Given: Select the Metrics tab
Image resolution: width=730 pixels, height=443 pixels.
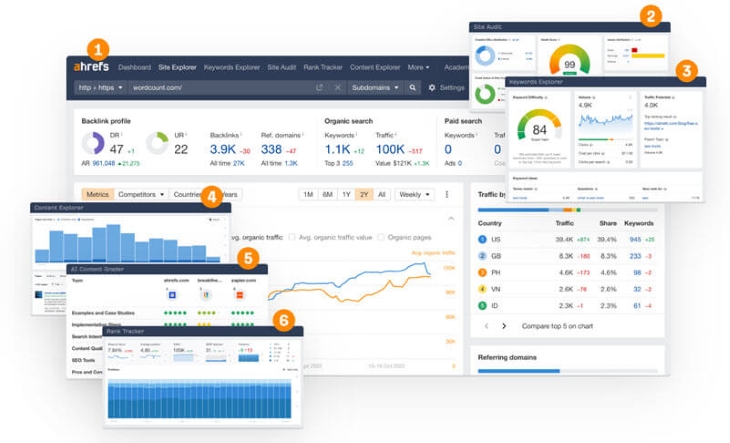Looking at the screenshot, I should click(x=97, y=195).
